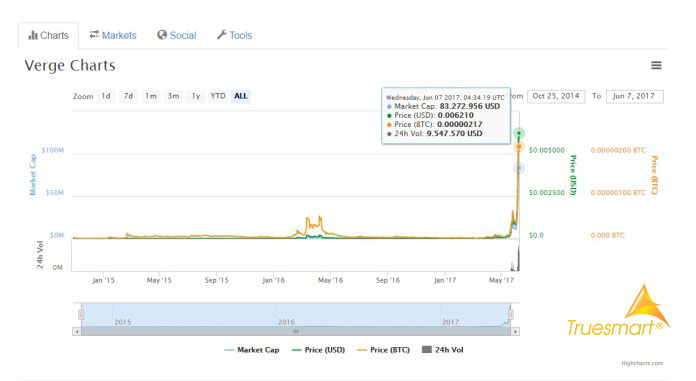The height and width of the screenshot is (381, 696).
Task: Click the left handle of the range navigator
Action: tap(81, 315)
